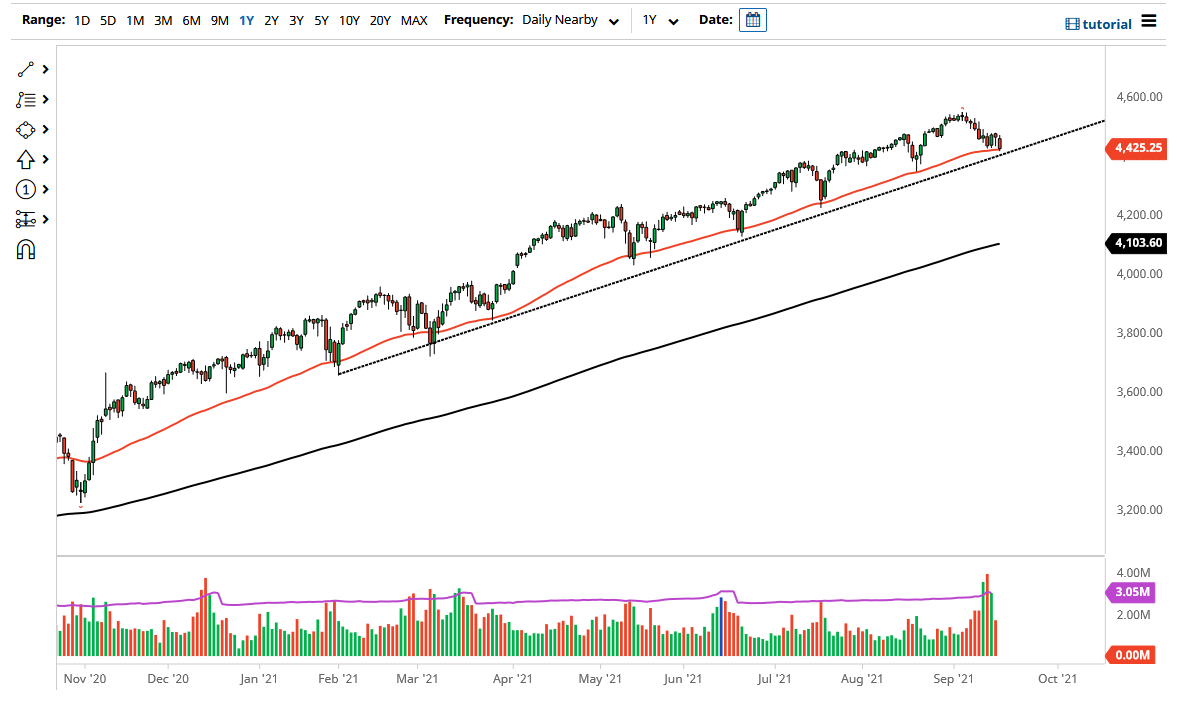1177x701 pixels.
Task: Open the Daily Nearby frequency dropdown
Action: (x=565, y=19)
